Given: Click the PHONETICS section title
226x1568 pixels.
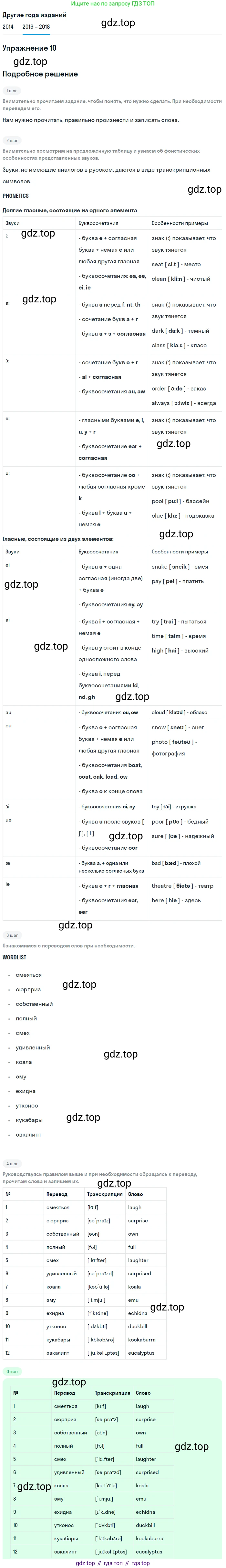Looking at the screenshot, I should tap(16, 196).
